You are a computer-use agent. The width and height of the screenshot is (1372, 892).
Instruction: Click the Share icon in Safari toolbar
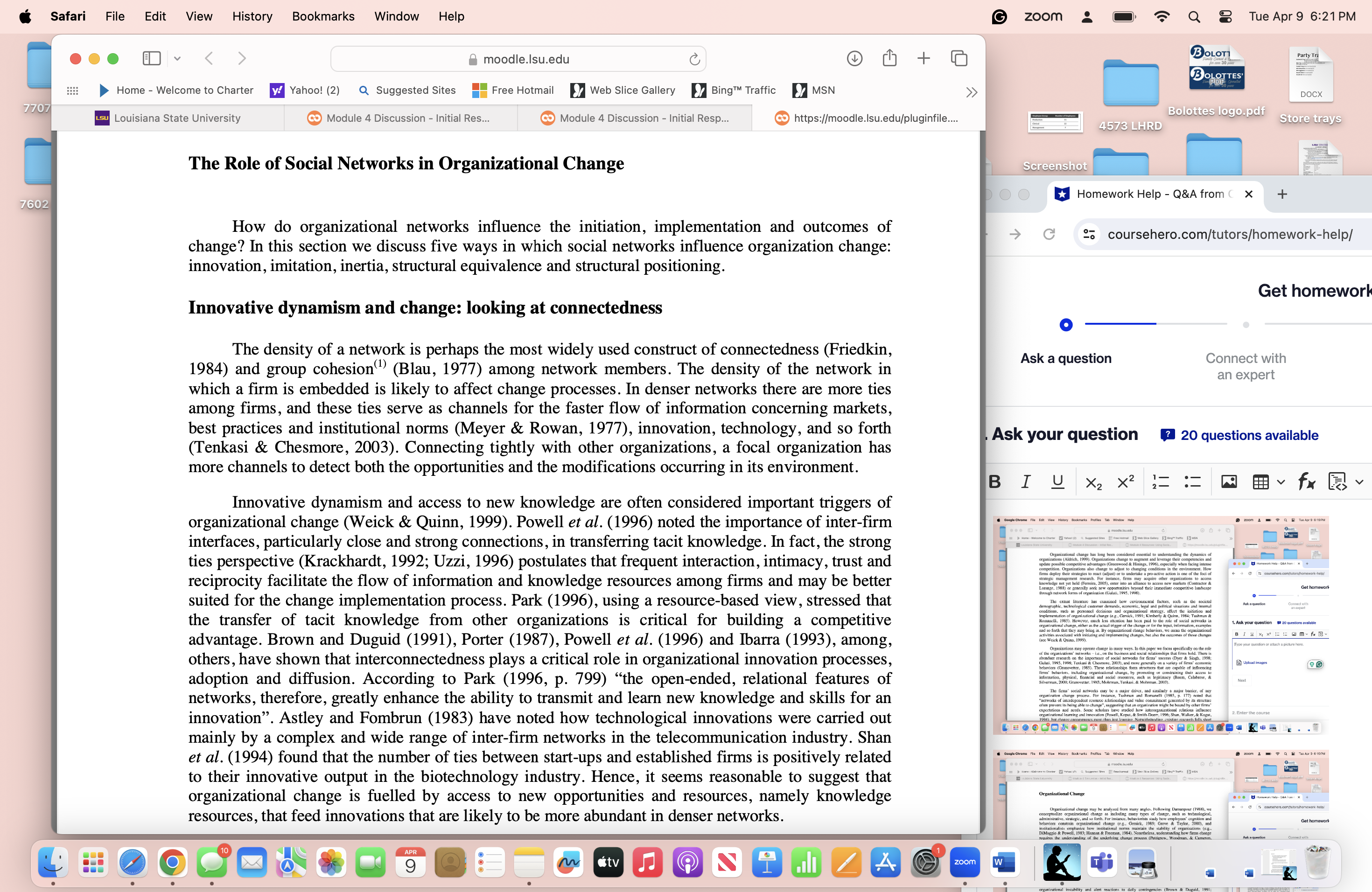pos(889,58)
